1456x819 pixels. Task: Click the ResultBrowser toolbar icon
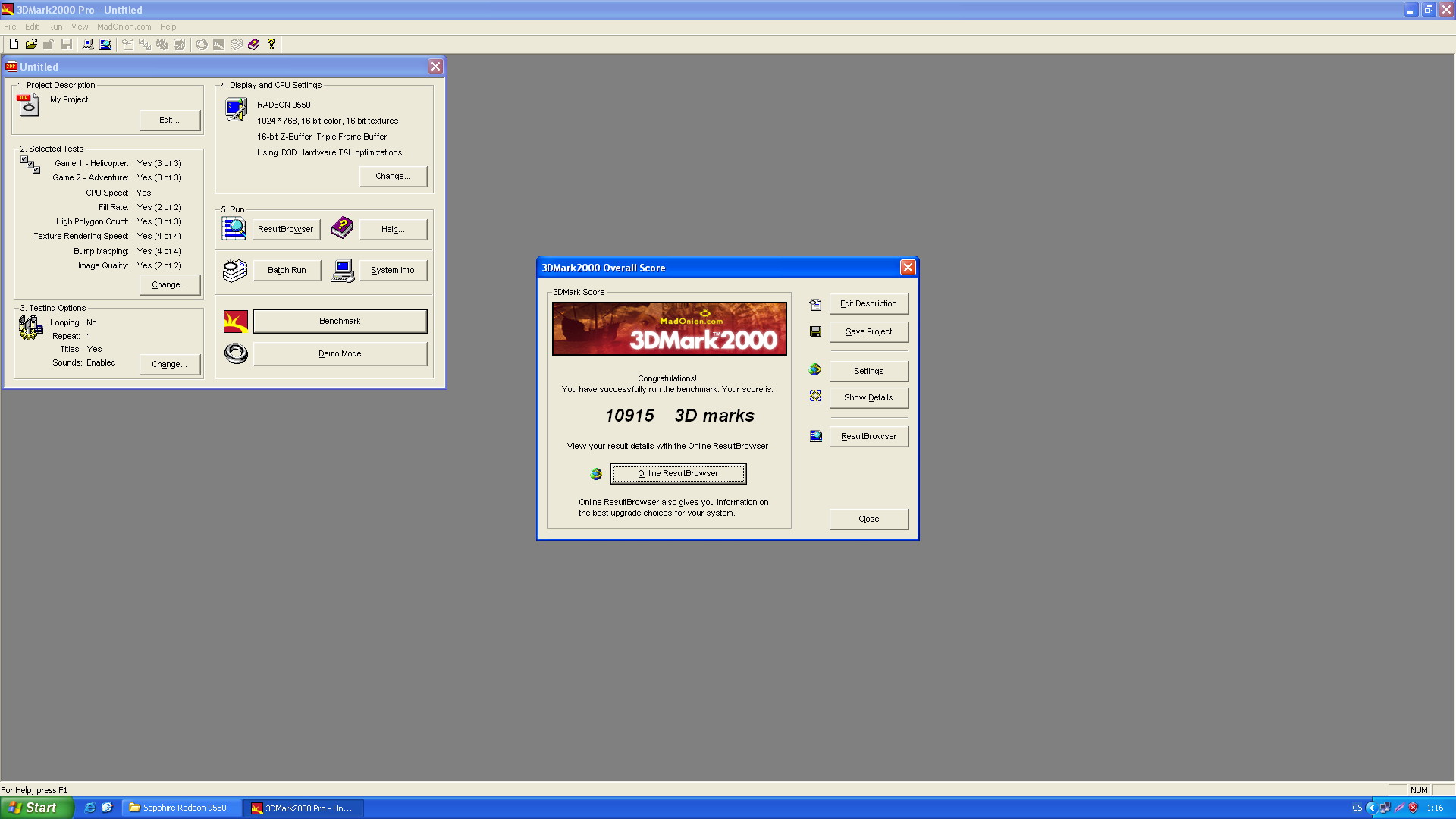coord(106,45)
